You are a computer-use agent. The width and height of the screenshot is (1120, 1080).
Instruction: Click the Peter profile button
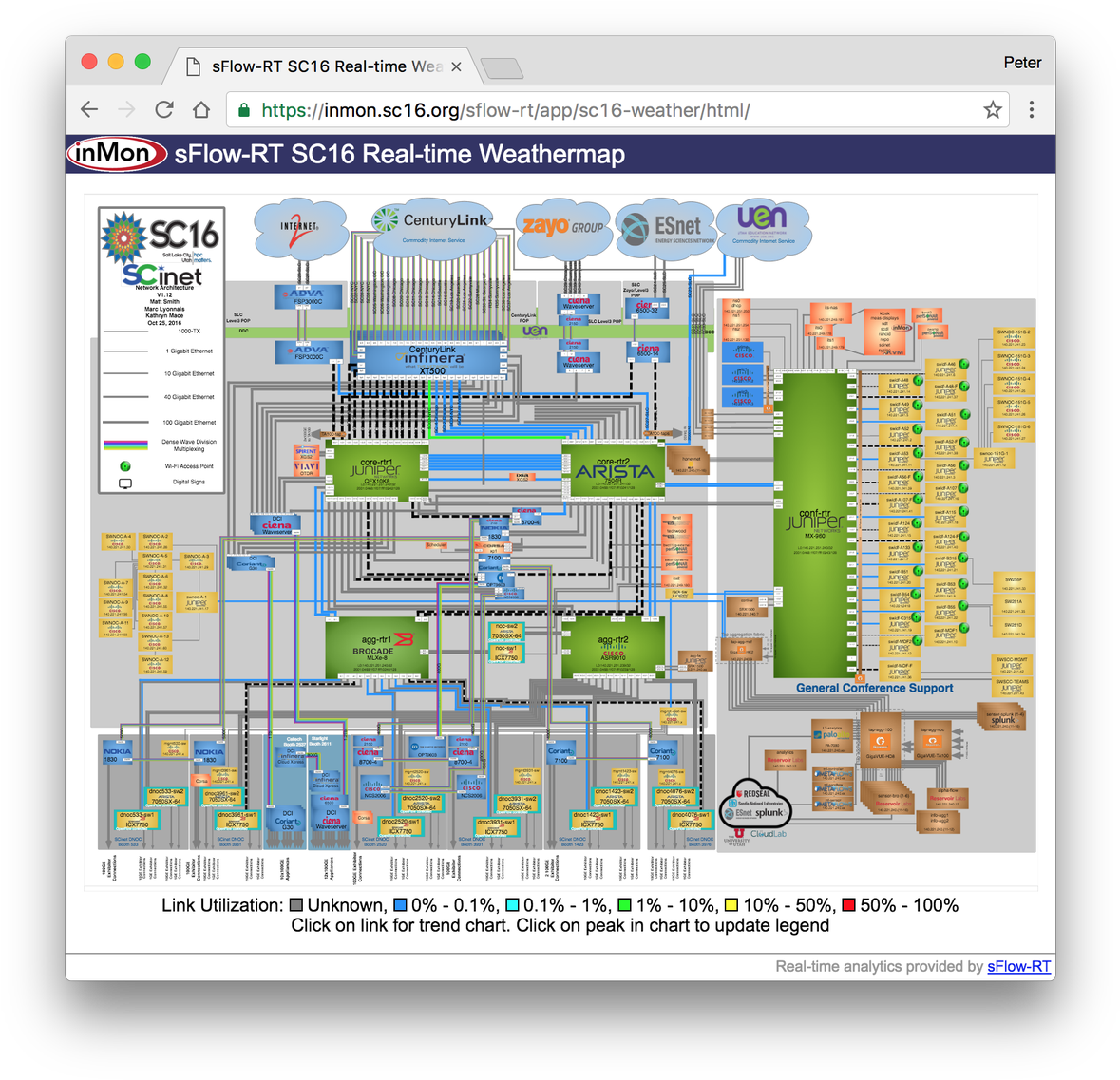click(x=1022, y=63)
